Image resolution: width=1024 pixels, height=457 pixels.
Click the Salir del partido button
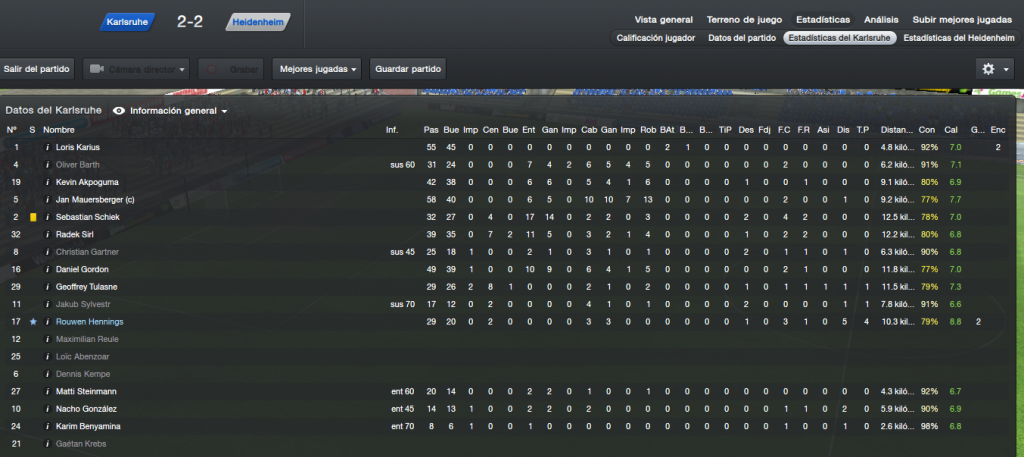pyautogui.click(x=37, y=69)
